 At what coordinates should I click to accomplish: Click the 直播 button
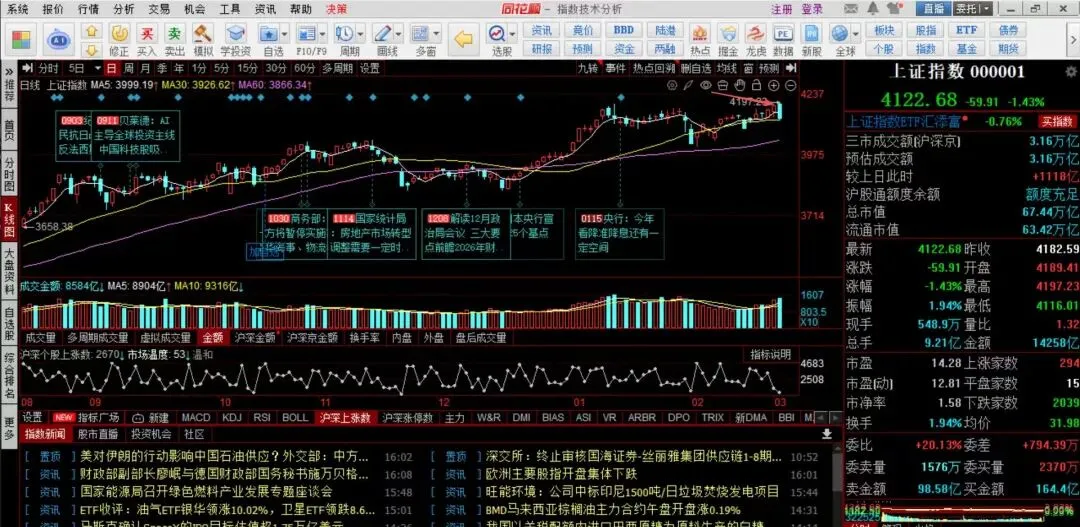pyautogui.click(x=933, y=9)
